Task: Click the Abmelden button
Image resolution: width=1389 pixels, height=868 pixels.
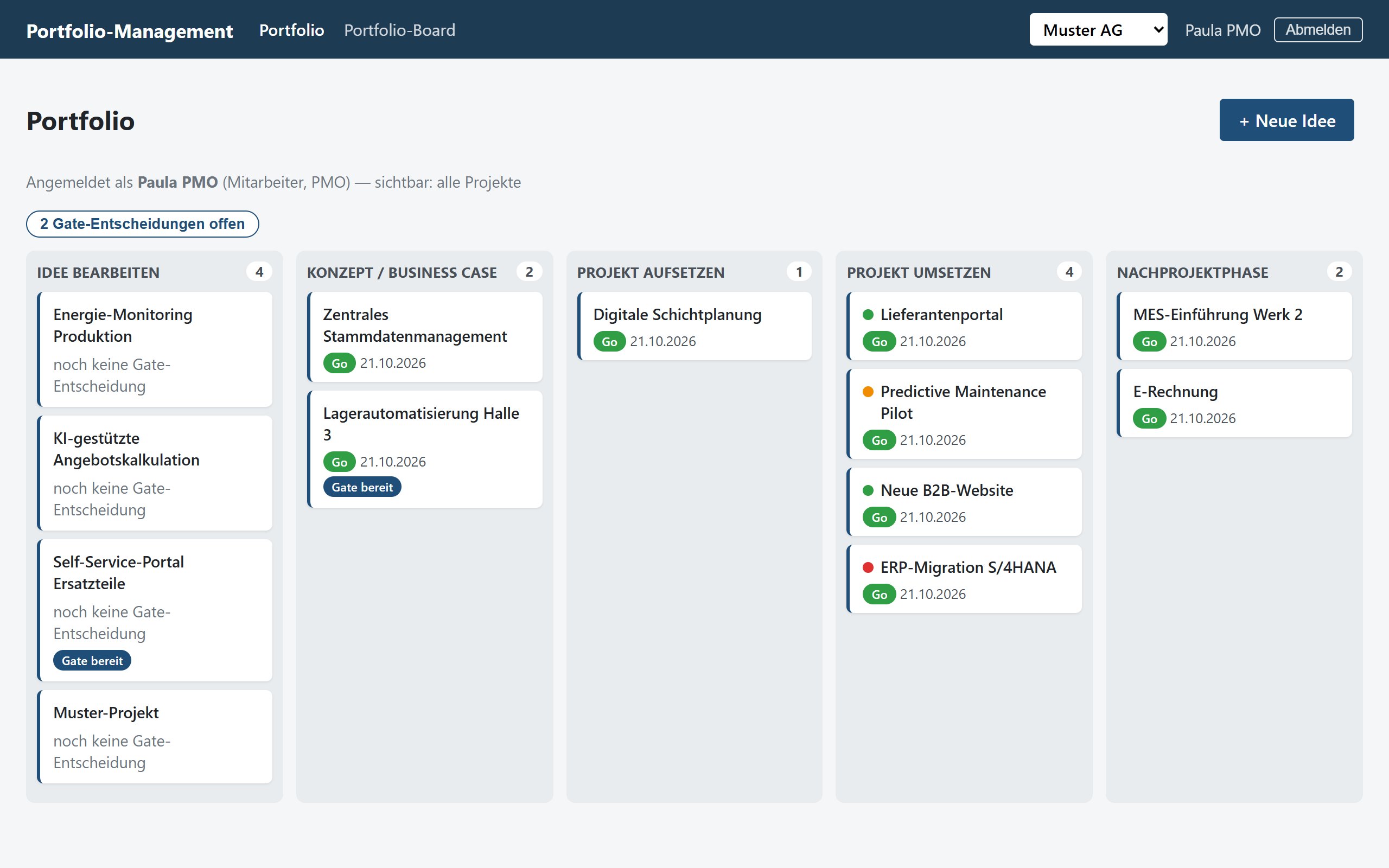Action: [x=1318, y=29]
